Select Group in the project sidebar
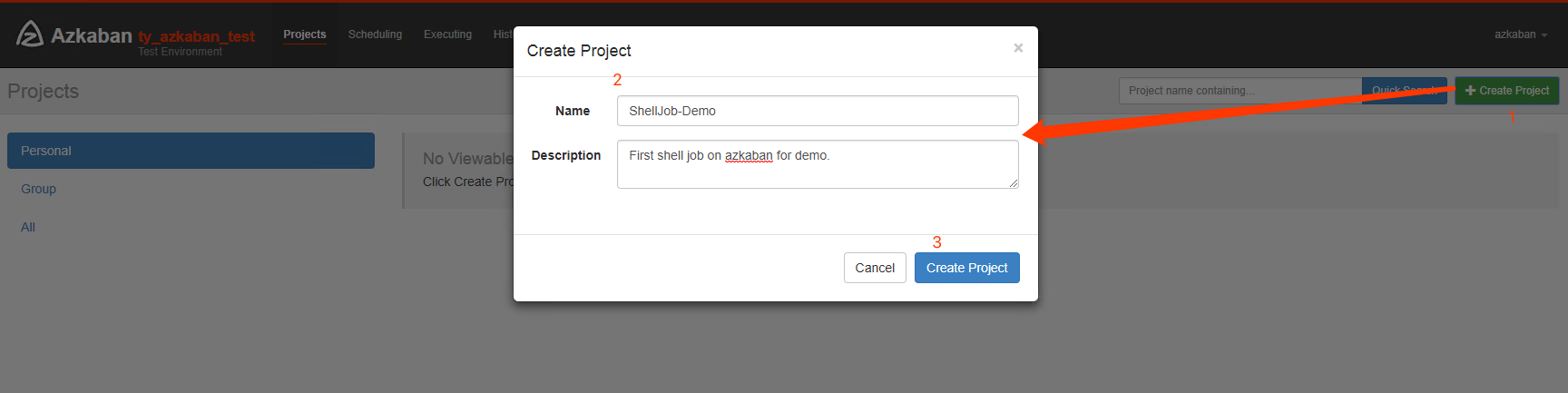The width and height of the screenshot is (1568, 393). (x=39, y=189)
